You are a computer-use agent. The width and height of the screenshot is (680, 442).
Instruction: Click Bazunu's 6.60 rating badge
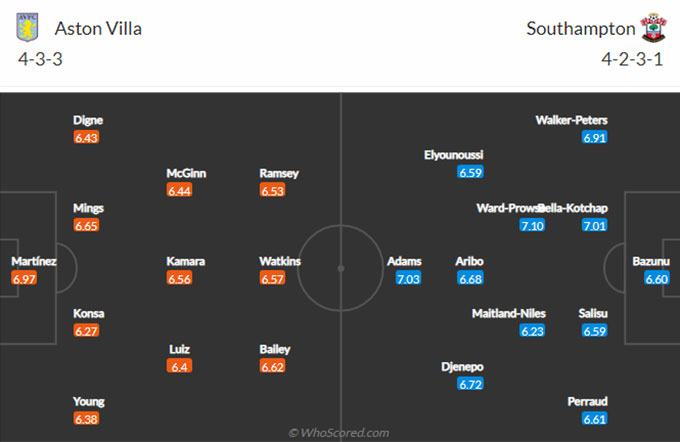coord(657,278)
